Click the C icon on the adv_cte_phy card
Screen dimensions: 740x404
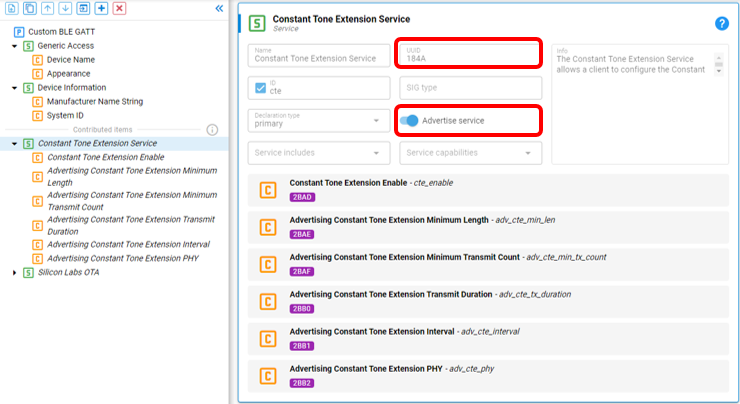coord(268,376)
